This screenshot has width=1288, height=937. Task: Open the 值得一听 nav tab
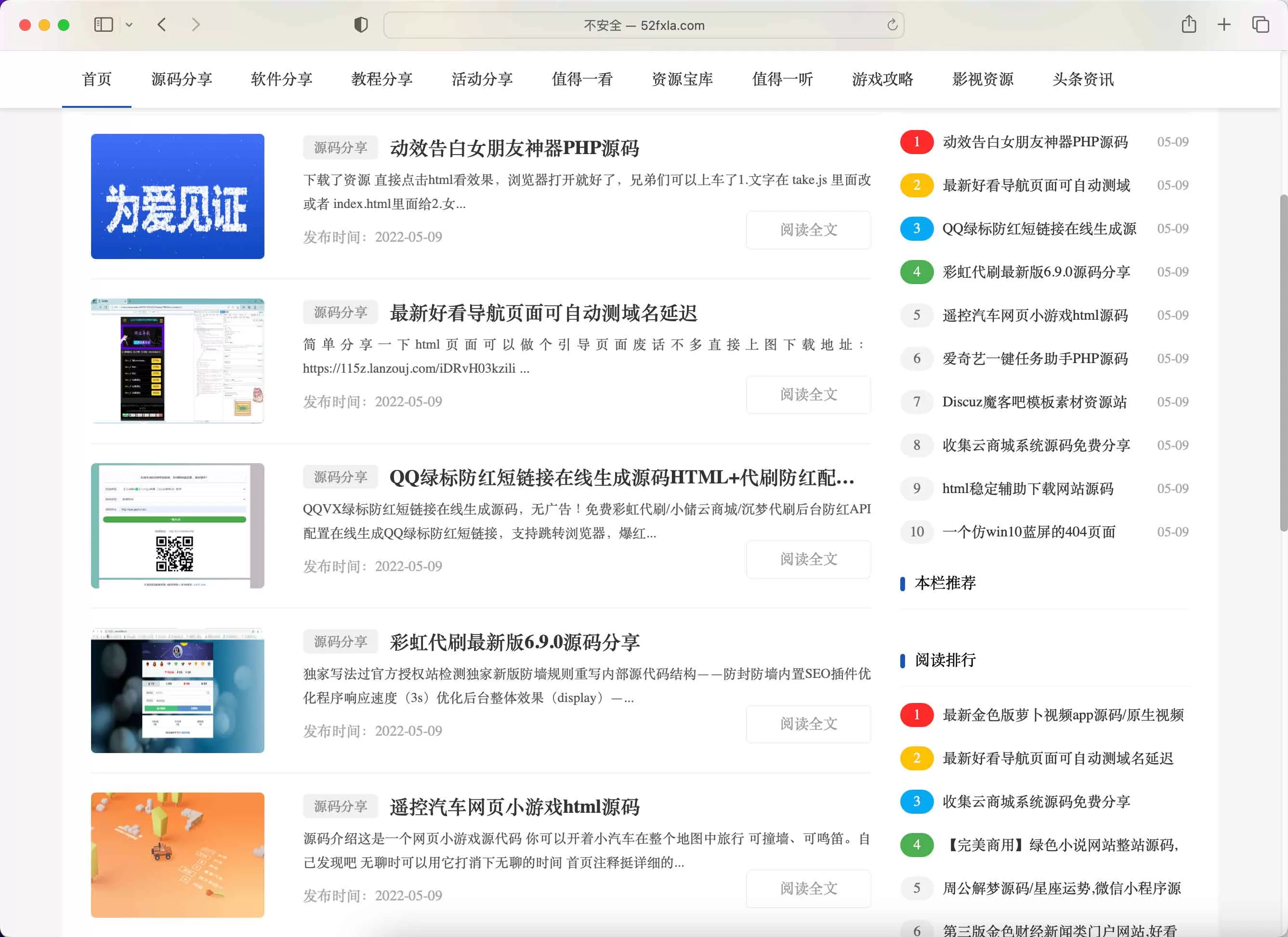(783, 79)
